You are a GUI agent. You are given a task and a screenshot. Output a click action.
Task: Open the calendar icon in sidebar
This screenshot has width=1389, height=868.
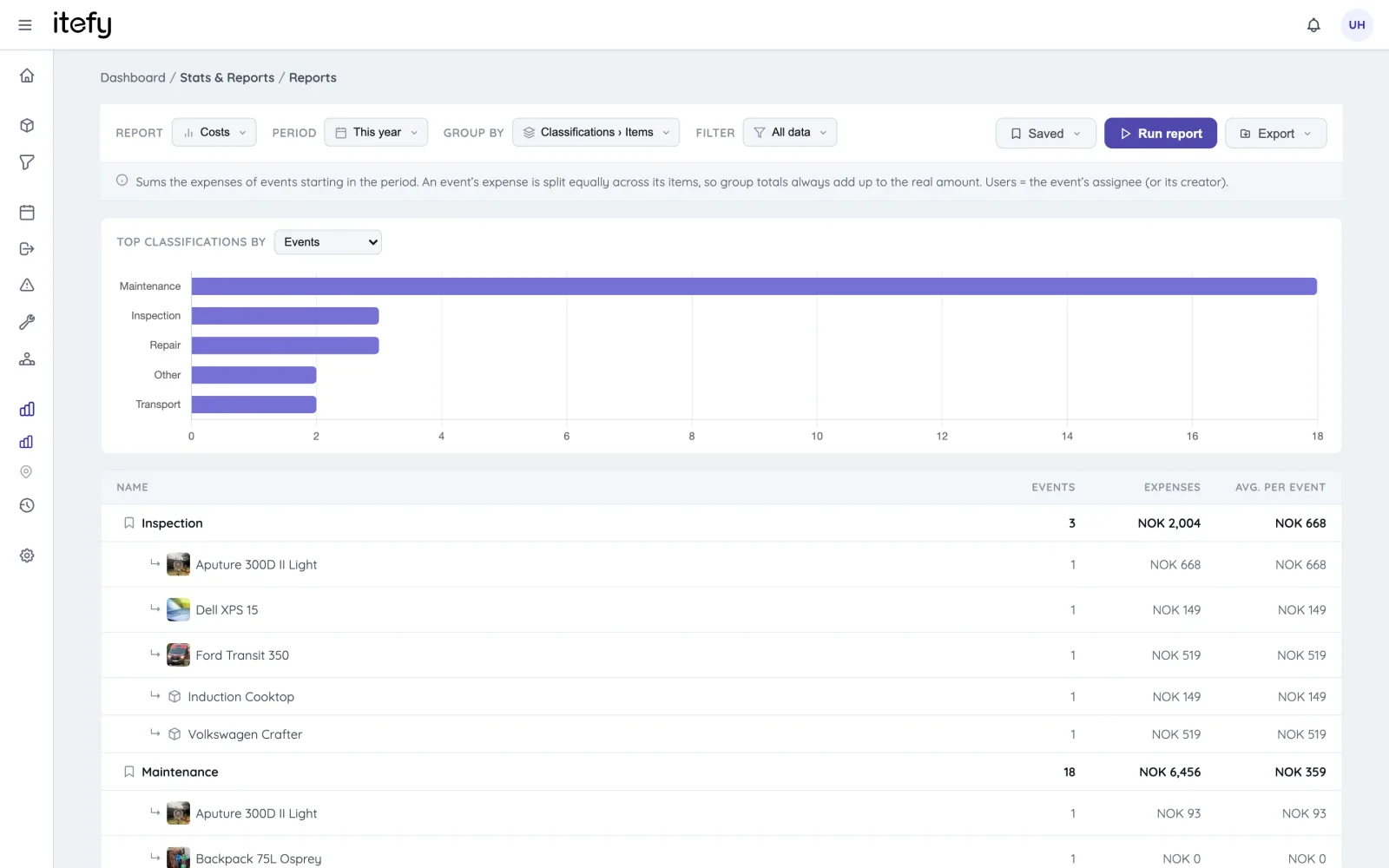click(x=27, y=213)
